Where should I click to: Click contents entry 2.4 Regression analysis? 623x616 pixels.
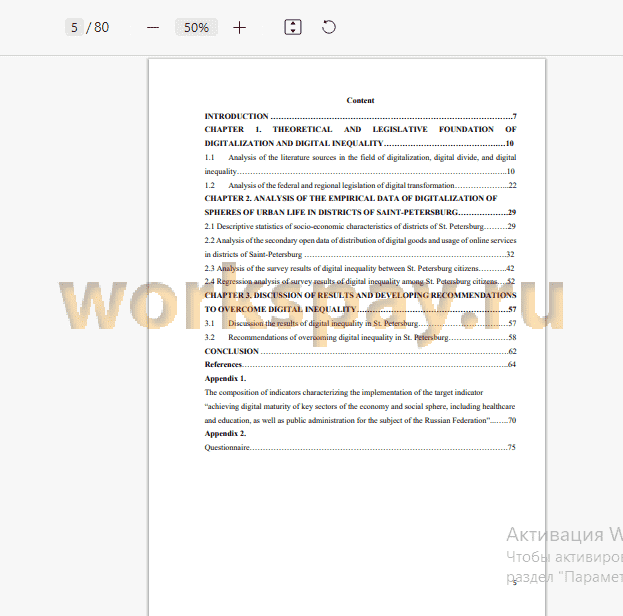pos(360,281)
